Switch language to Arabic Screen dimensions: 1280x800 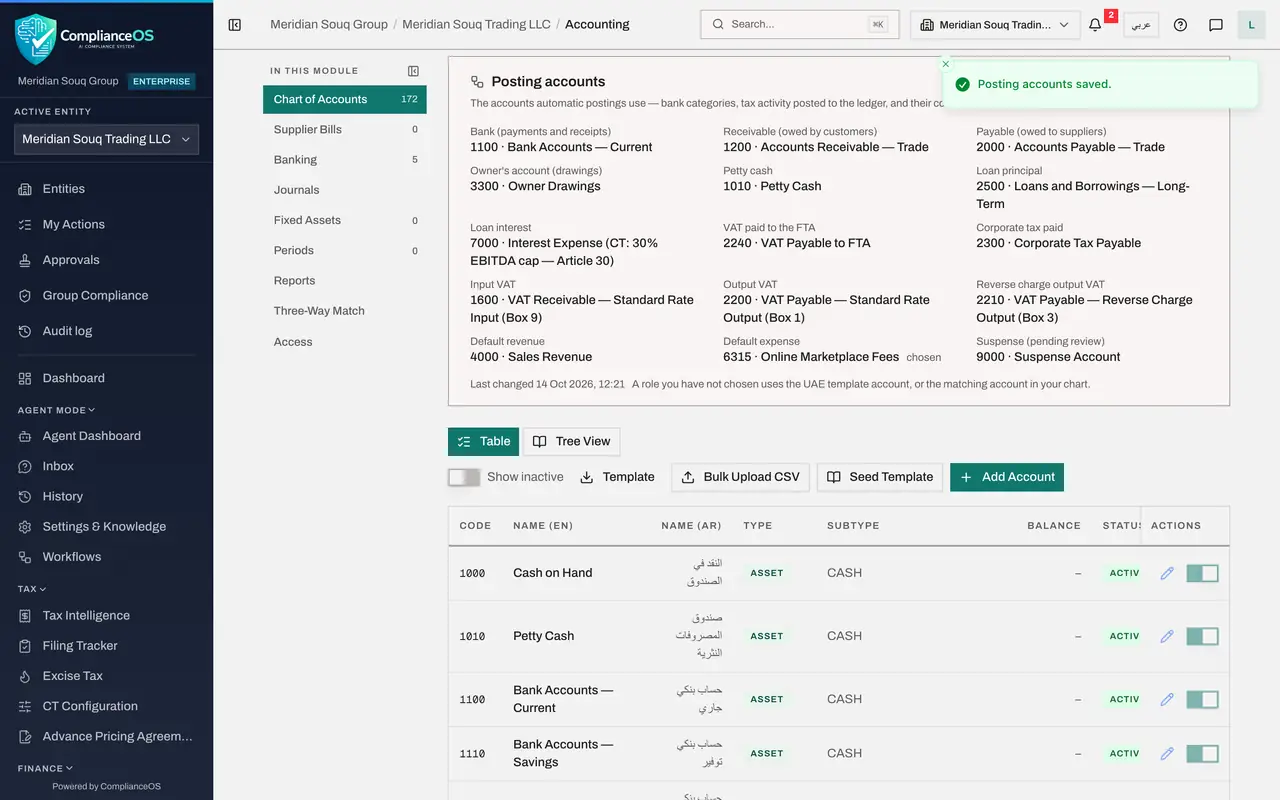1141,25
